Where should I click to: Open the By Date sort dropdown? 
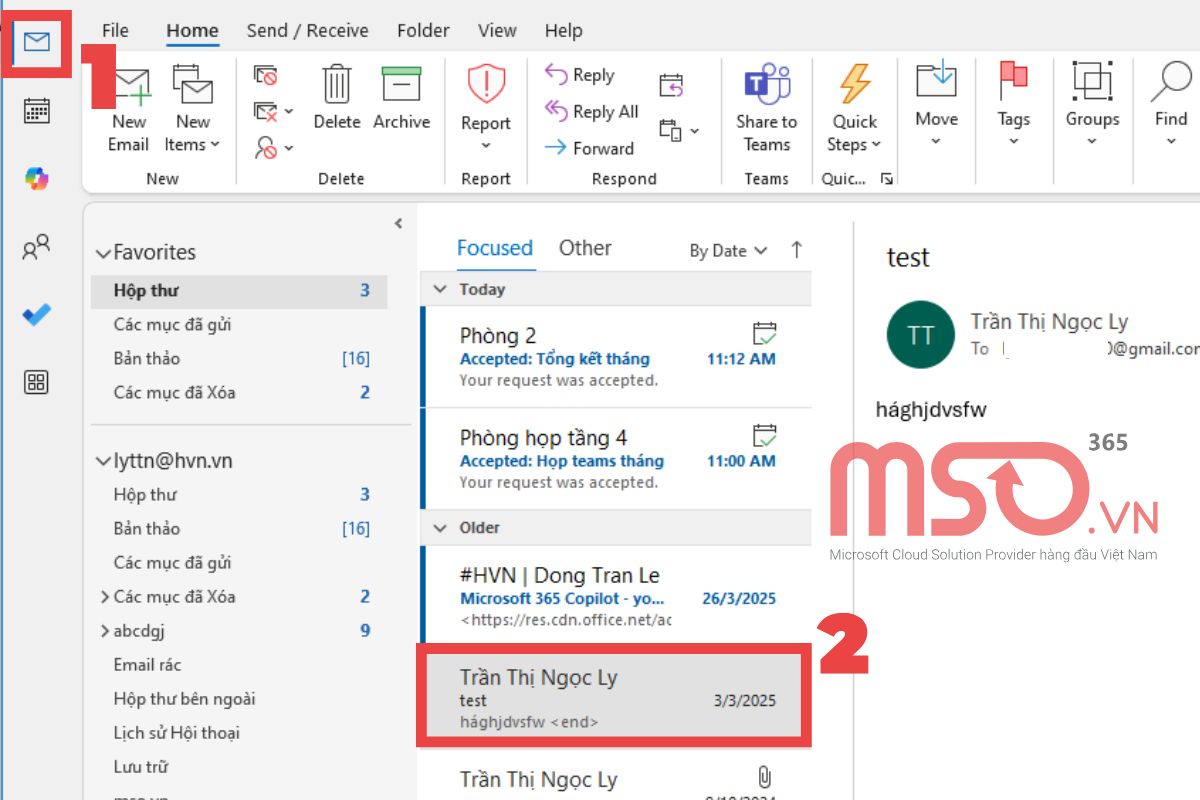(728, 251)
